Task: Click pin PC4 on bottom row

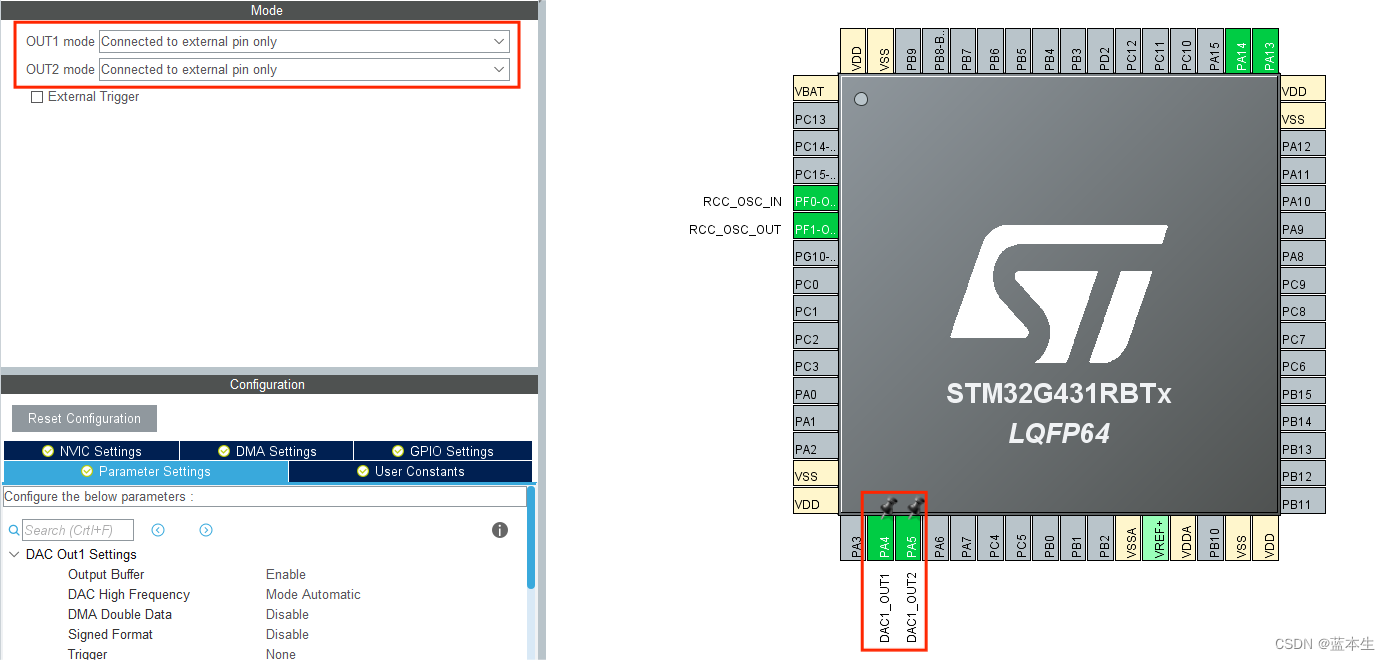Action: click(x=993, y=537)
